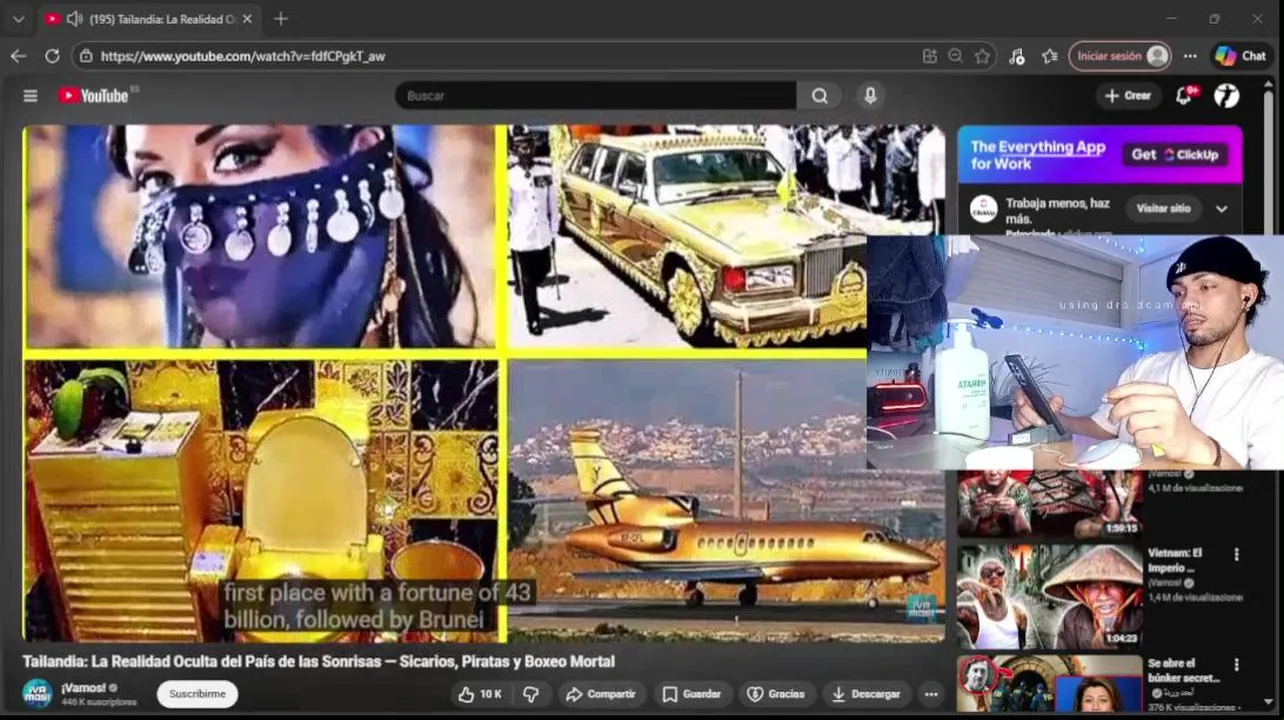Screen dimensions: 1284x720
Task: Open the ¡Vamos! channel avatar
Action: coord(37,693)
